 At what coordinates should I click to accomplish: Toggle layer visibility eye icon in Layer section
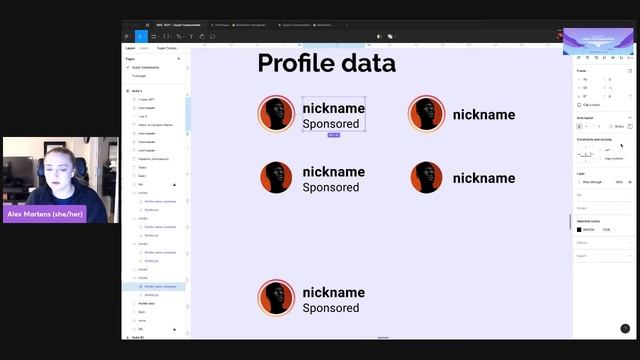(630, 182)
